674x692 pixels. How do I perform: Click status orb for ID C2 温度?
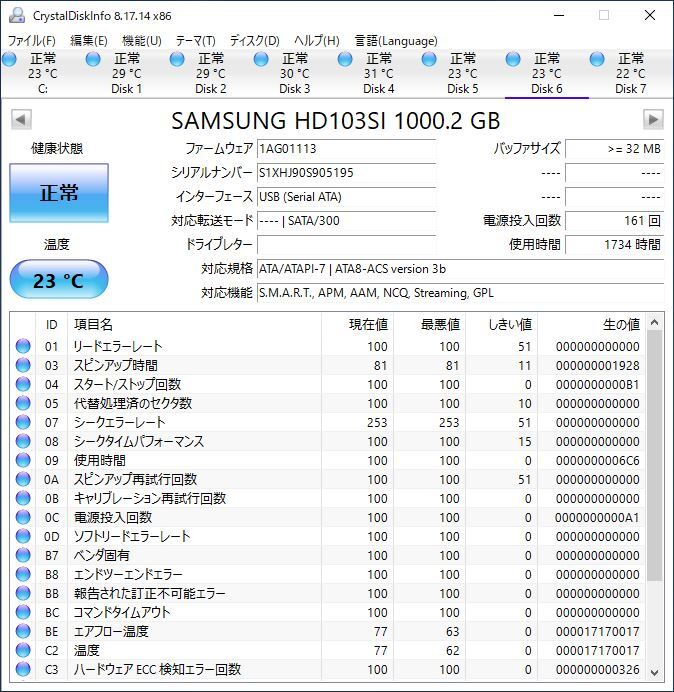point(23,650)
